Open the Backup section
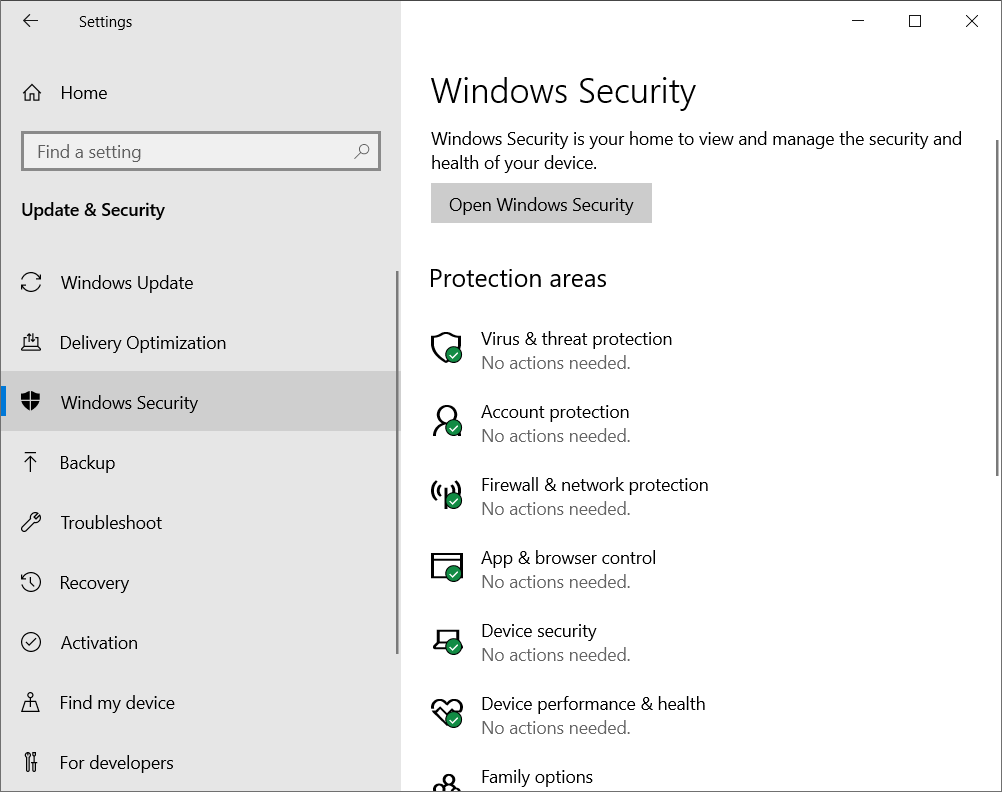 88,463
